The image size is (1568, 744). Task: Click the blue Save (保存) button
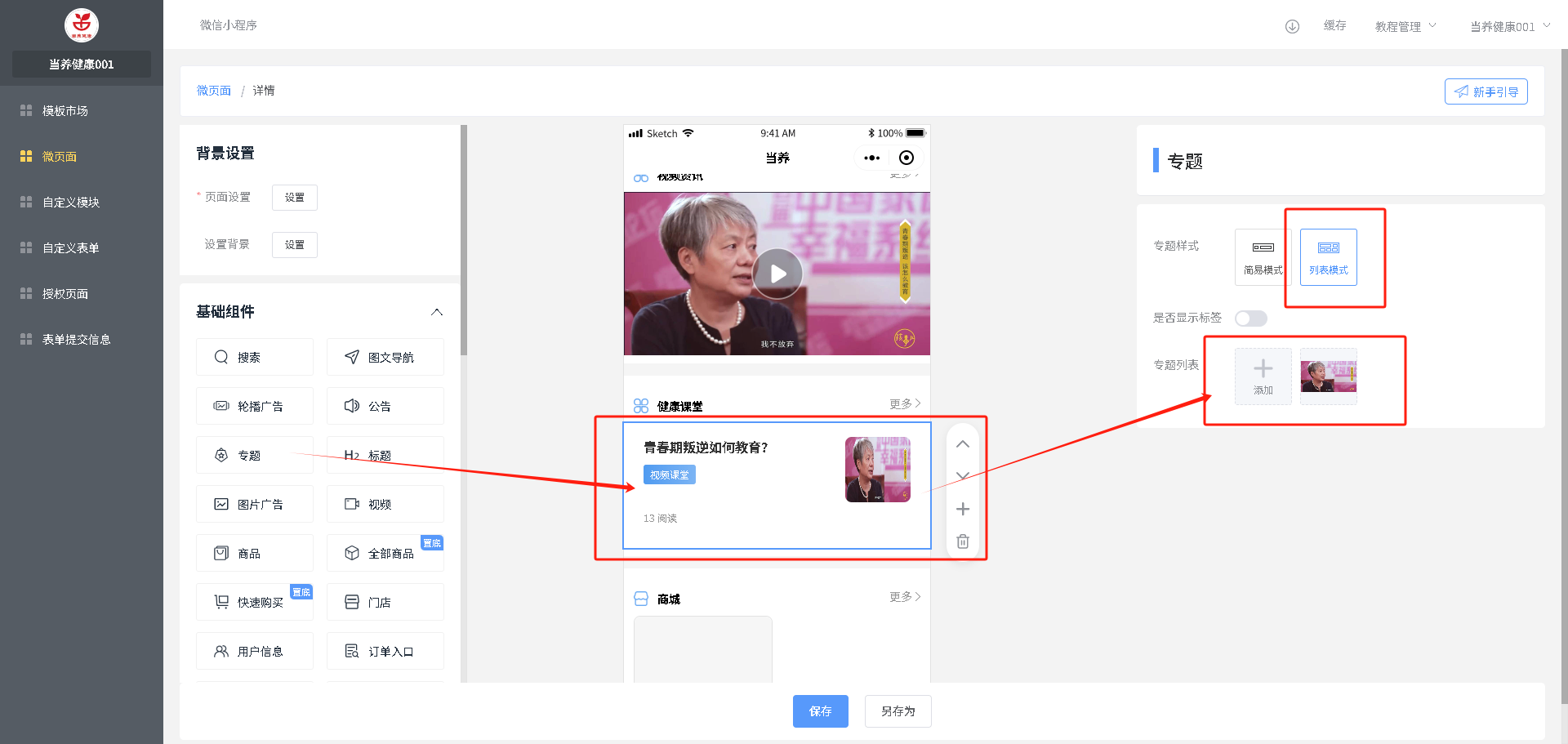820,711
